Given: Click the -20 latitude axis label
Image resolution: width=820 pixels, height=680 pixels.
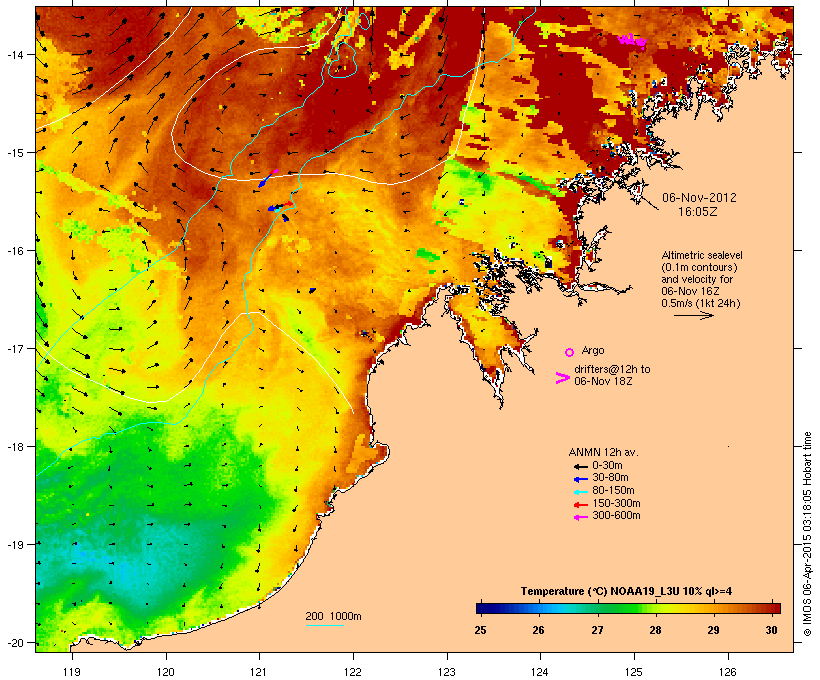Looking at the screenshot, I should pyautogui.click(x=16, y=642).
